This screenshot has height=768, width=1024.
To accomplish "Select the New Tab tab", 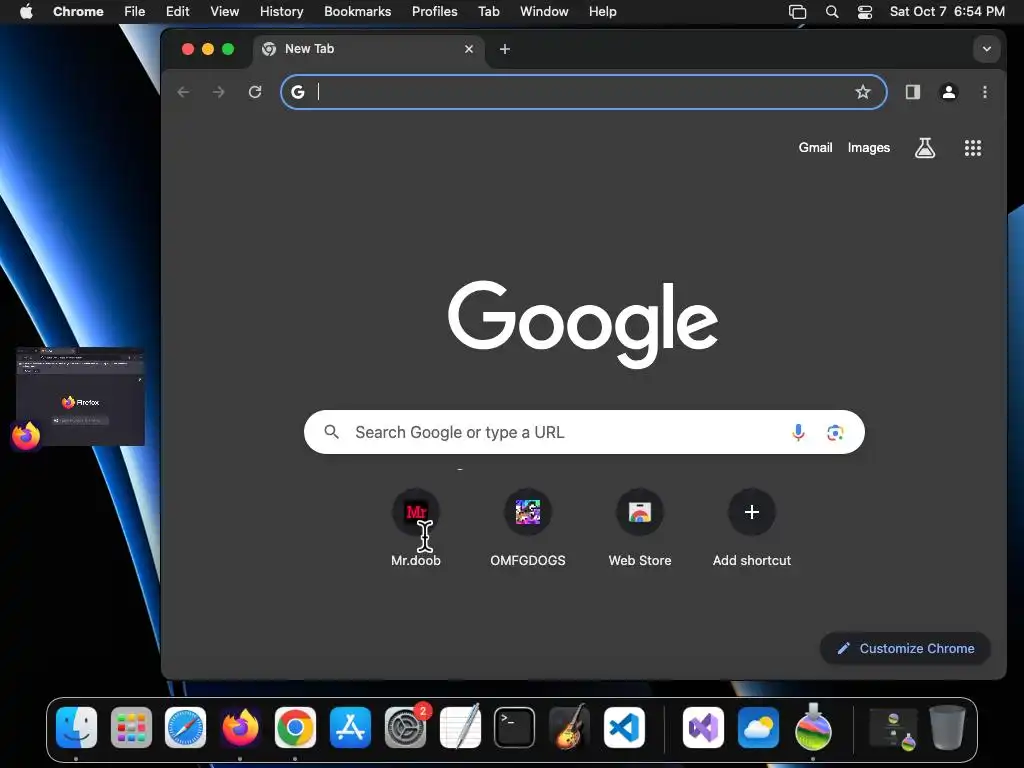I will point(368,49).
